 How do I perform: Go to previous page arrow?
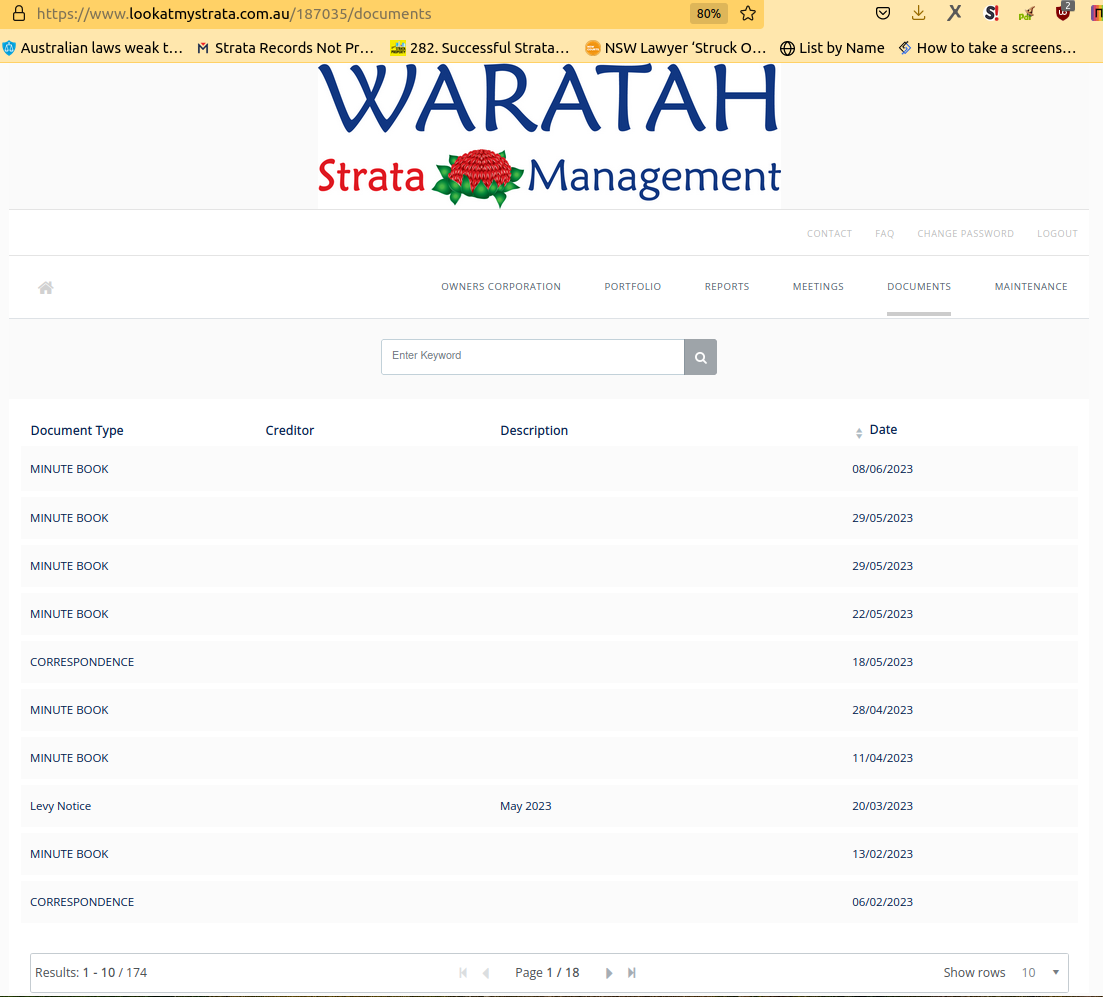point(485,972)
